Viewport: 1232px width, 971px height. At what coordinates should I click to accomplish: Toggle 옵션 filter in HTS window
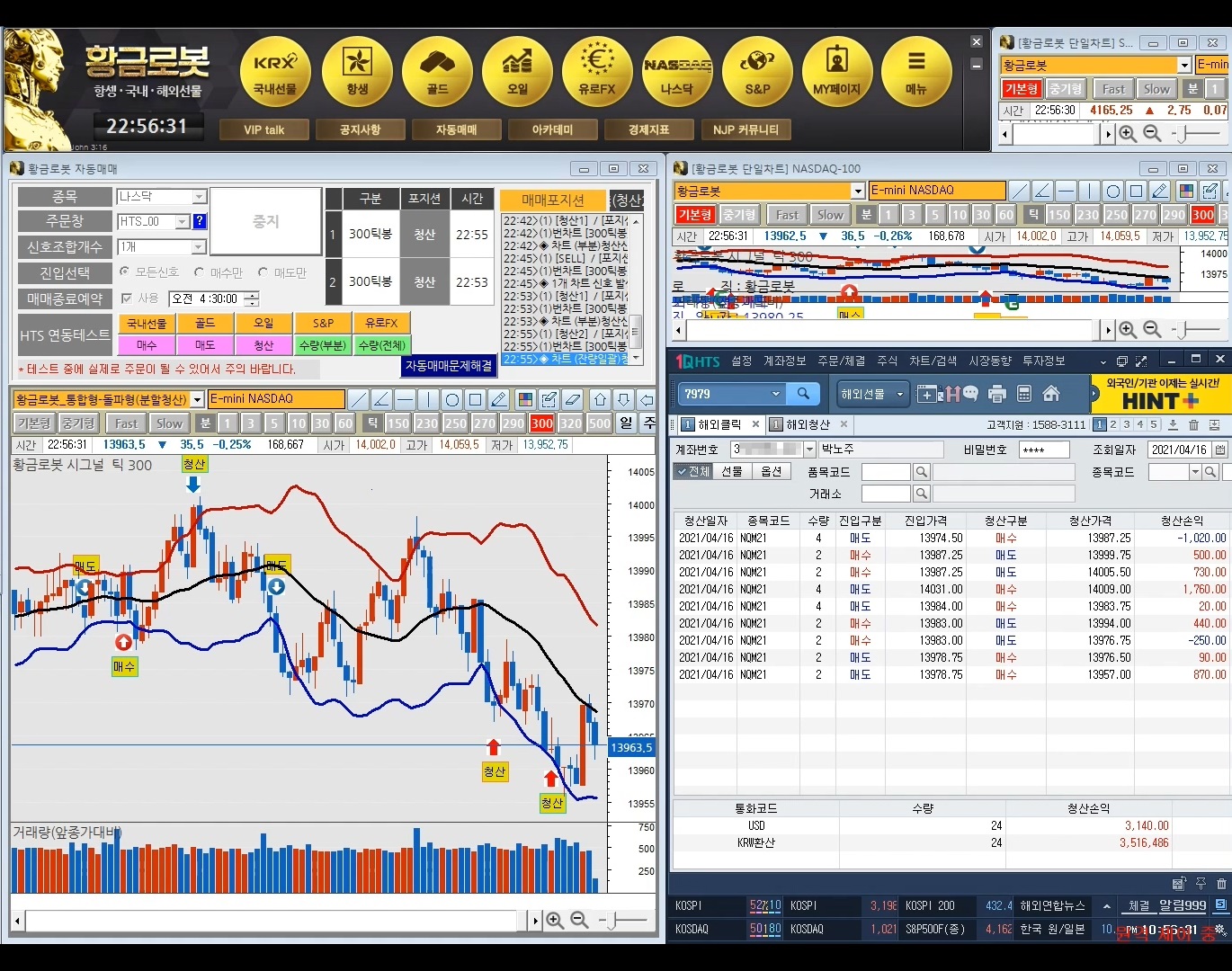(x=771, y=471)
